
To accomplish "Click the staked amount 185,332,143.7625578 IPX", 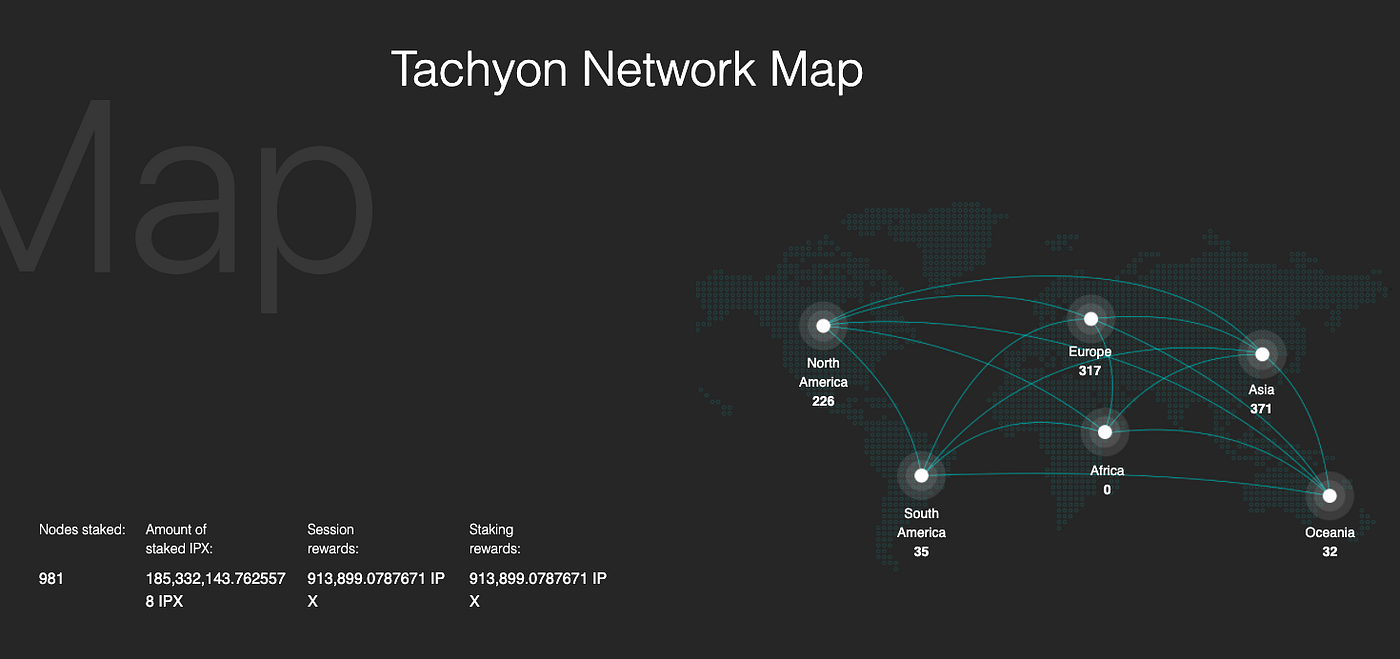I will click(216, 589).
